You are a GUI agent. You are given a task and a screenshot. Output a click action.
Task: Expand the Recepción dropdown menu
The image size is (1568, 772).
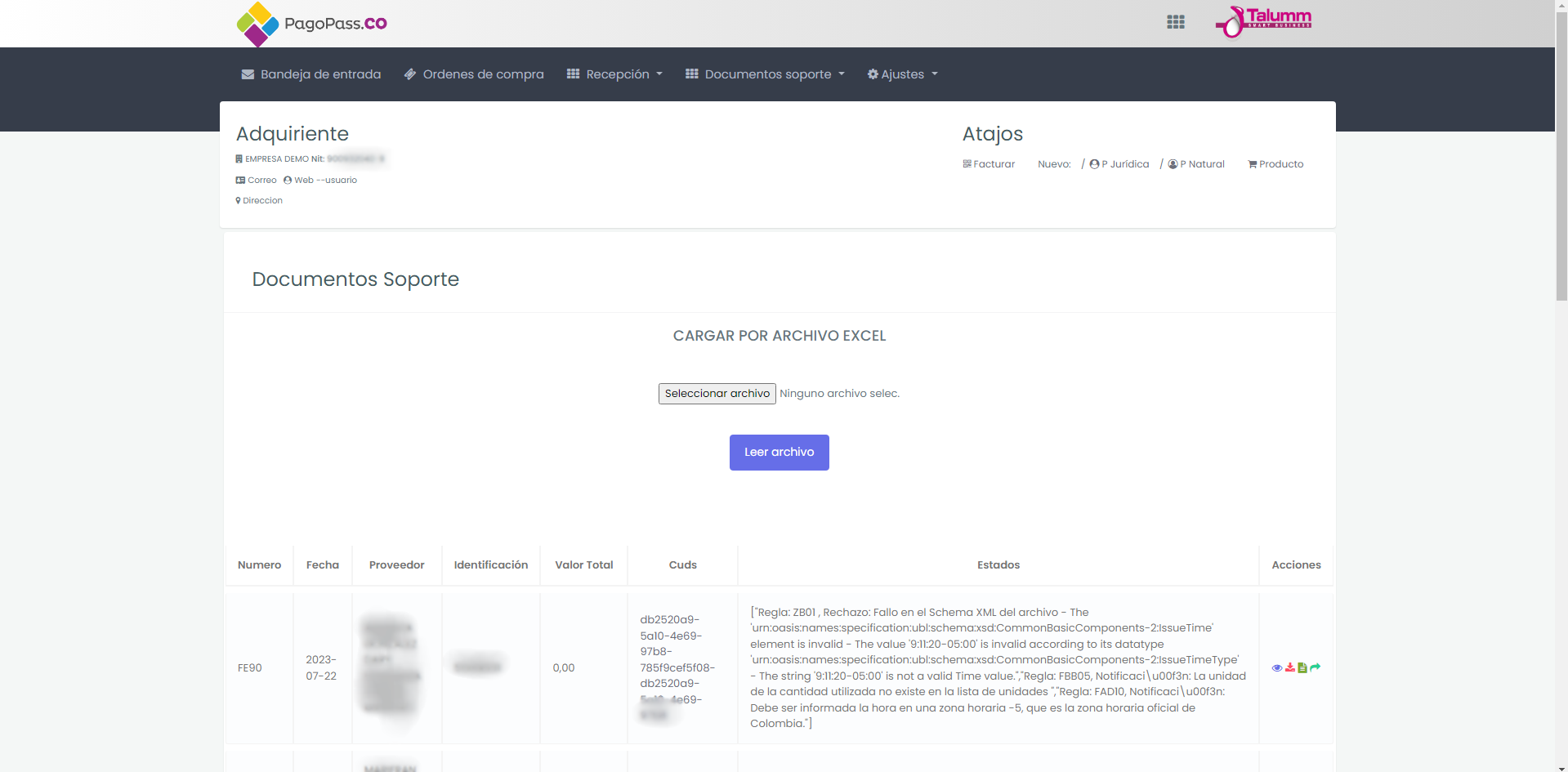pyautogui.click(x=614, y=74)
